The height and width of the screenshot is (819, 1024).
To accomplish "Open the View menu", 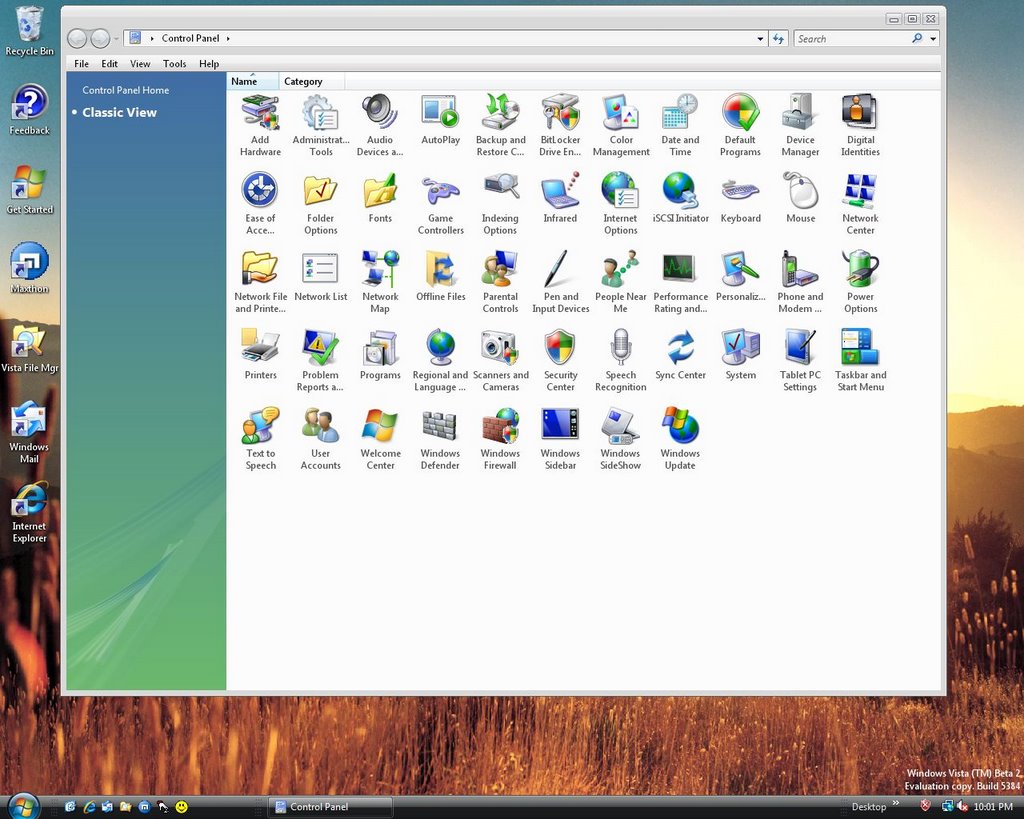I will coord(140,64).
